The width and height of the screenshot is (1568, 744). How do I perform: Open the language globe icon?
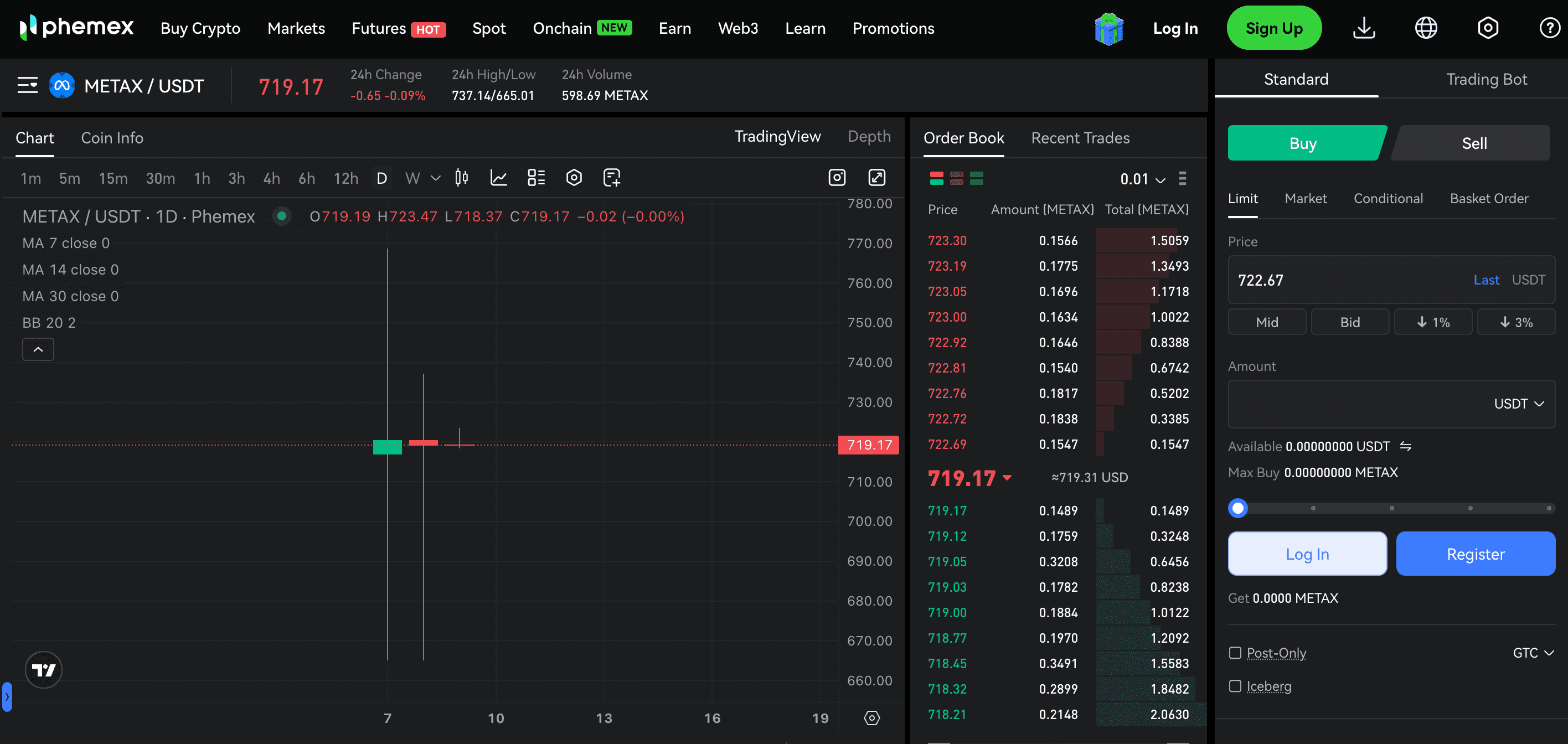coord(1426,28)
